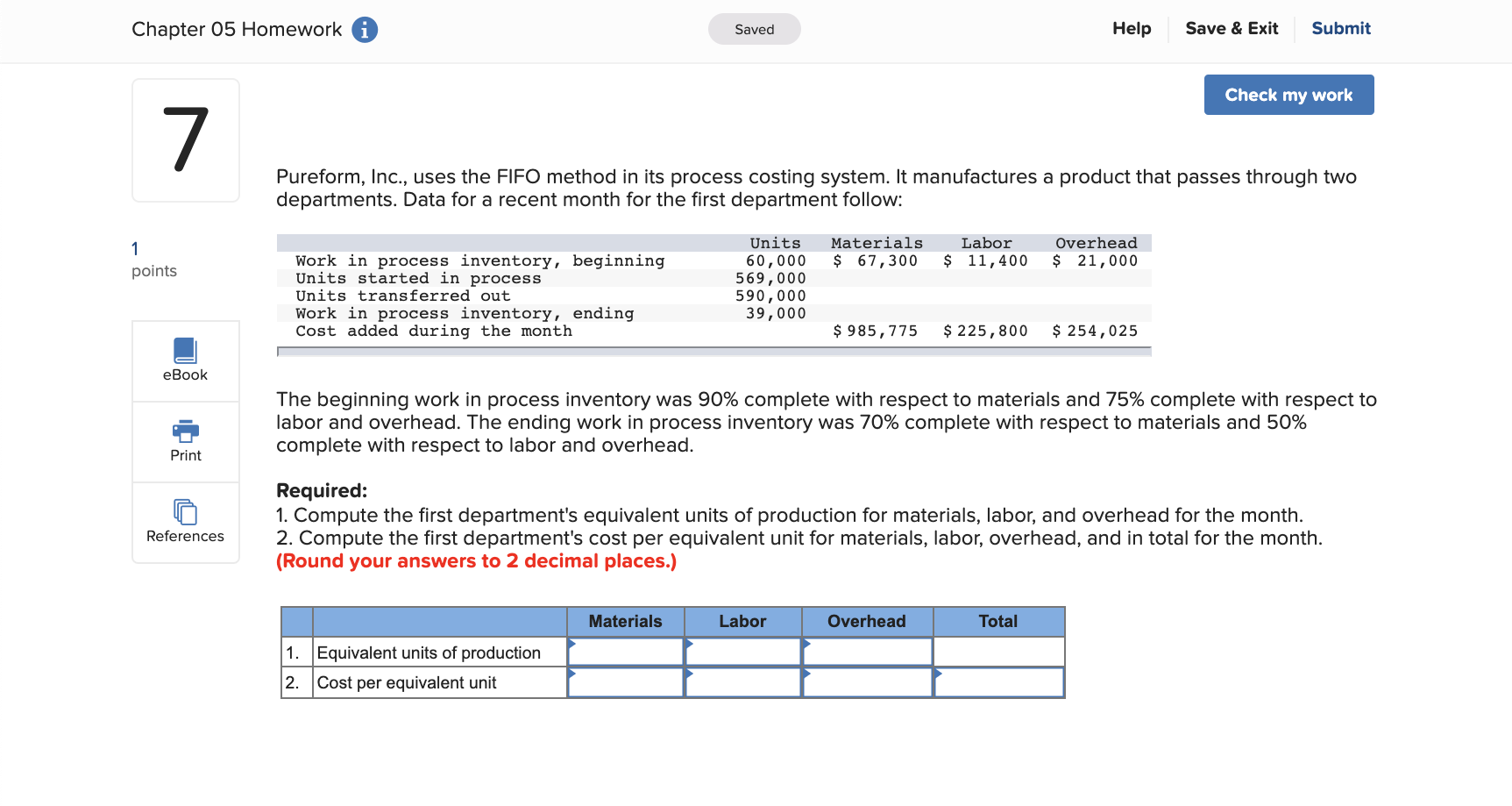This screenshot has width=1512, height=806.
Task: Click the Total equivalent units cell
Action: [x=998, y=652]
